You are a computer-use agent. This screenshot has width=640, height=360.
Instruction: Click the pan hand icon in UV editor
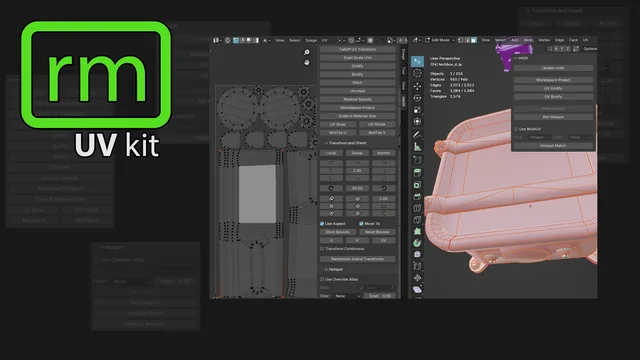click(x=307, y=62)
